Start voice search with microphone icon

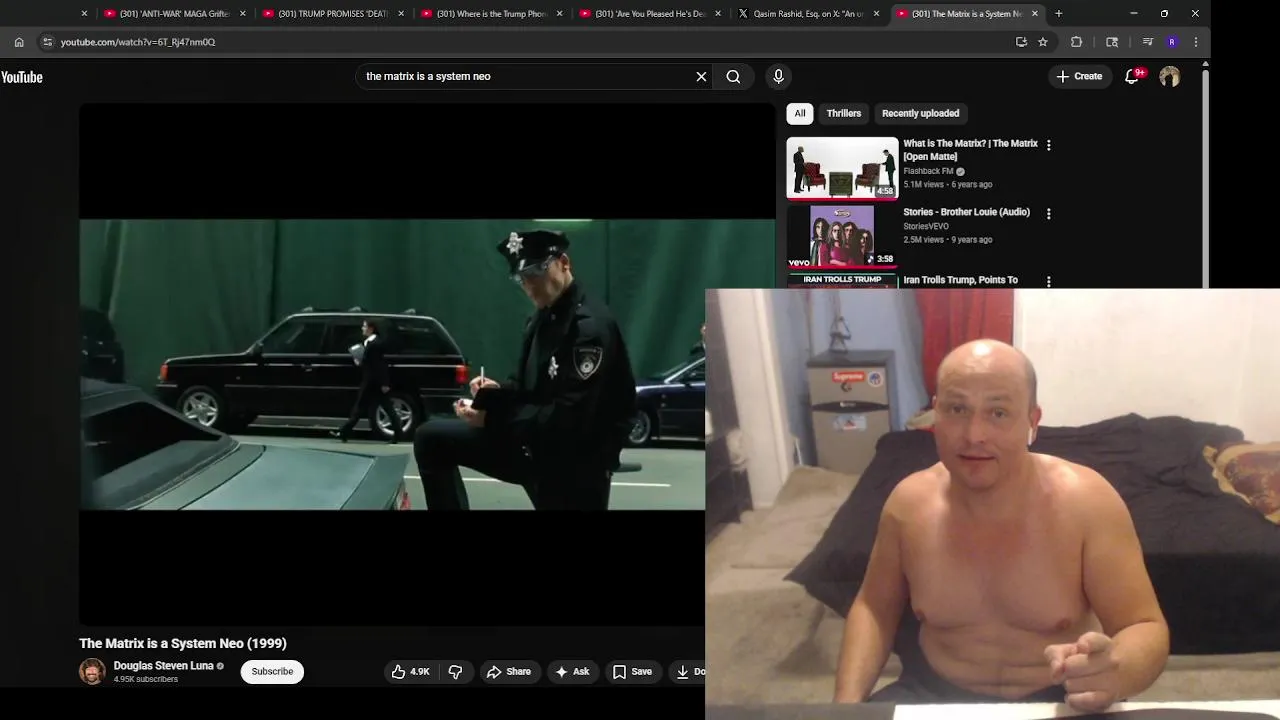778,76
